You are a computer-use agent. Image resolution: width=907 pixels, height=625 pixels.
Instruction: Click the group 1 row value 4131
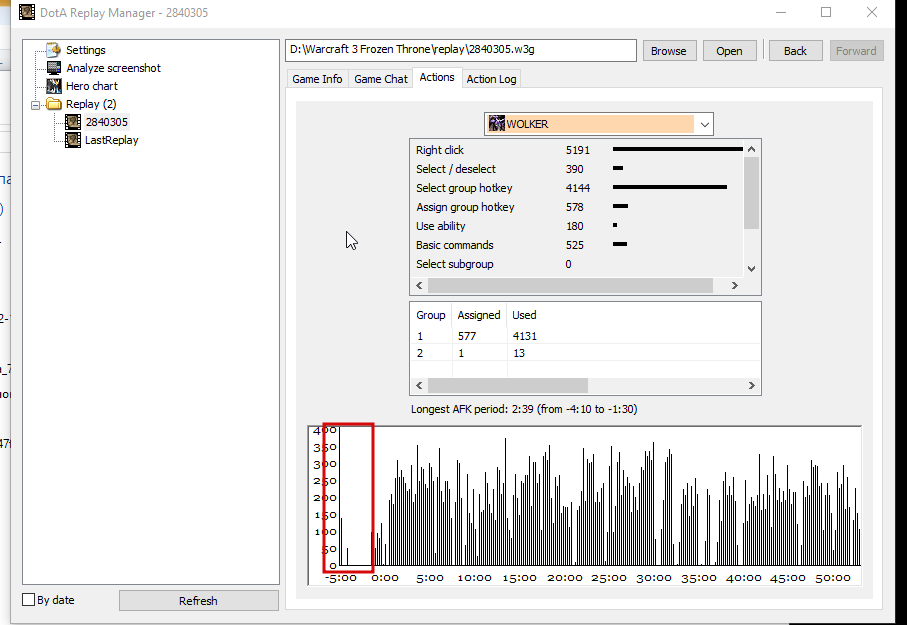(x=525, y=336)
